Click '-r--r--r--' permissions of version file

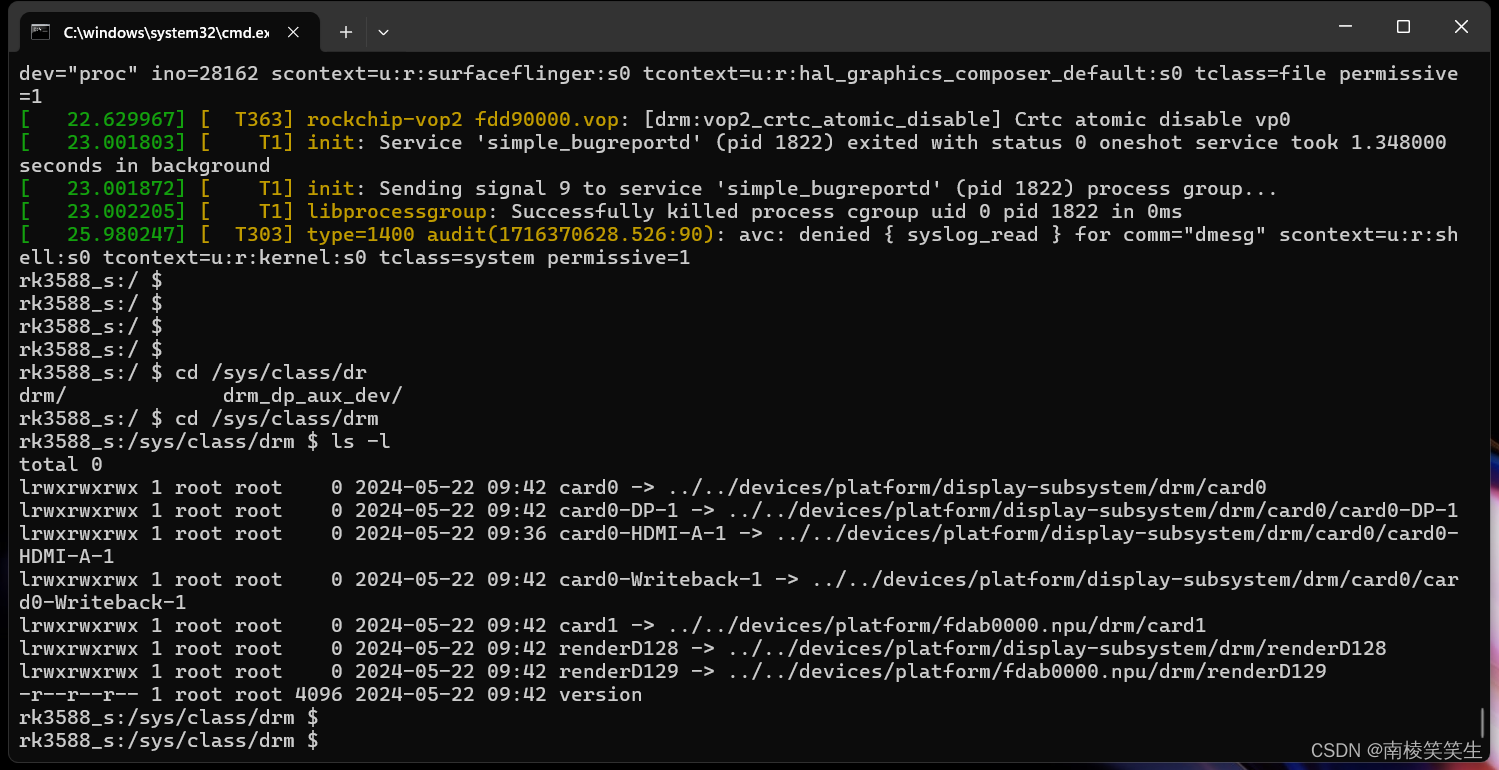(78, 694)
